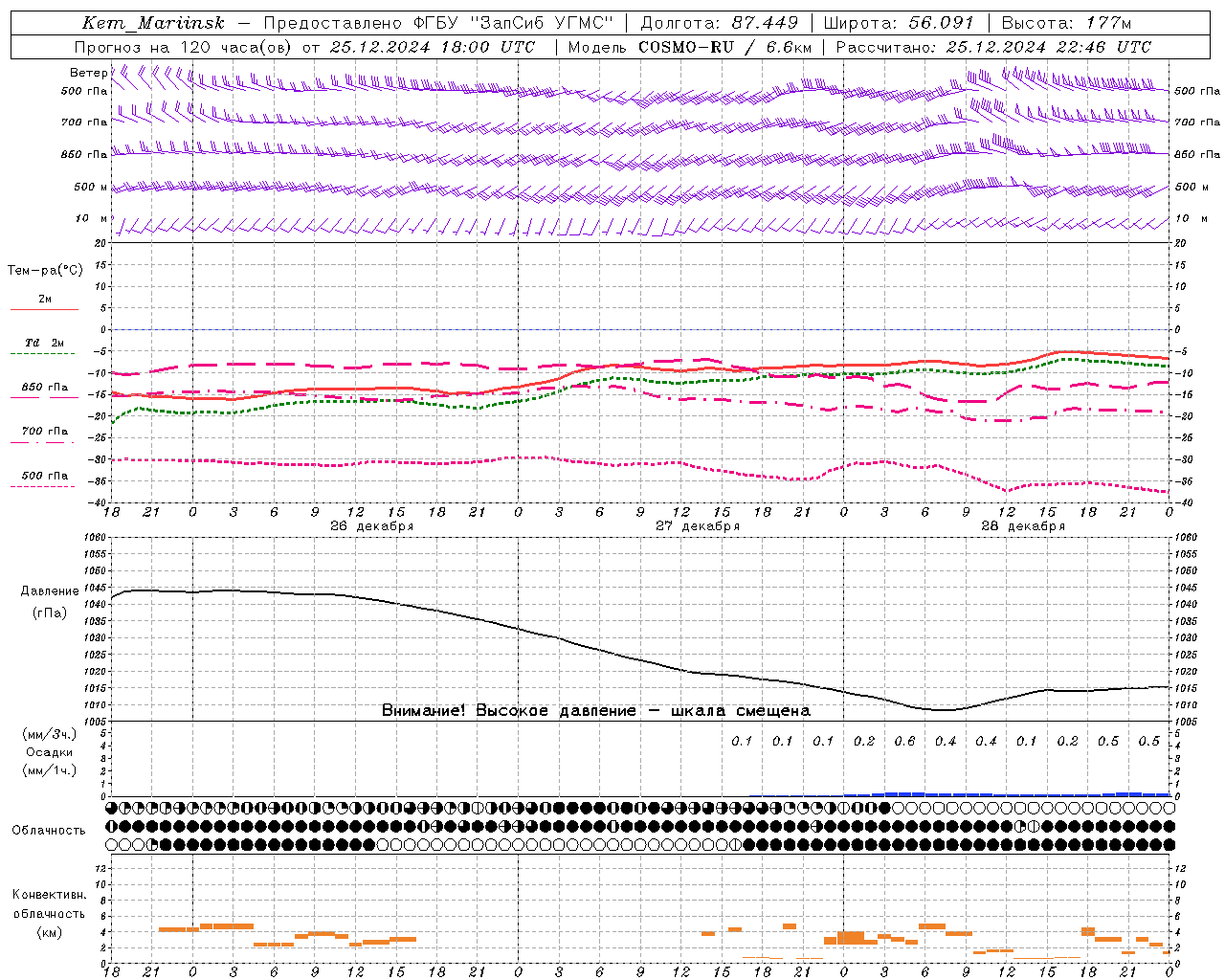Click the model label COSMO-RU / 6.6км
This screenshot has height=980, width=1225.
725,47
